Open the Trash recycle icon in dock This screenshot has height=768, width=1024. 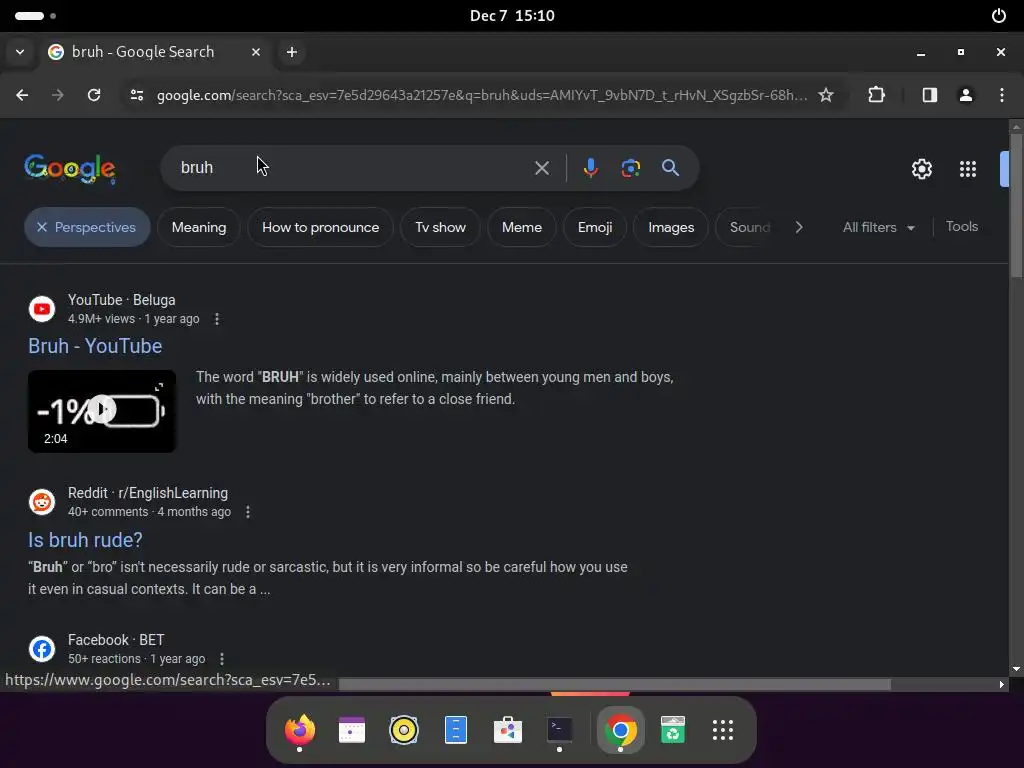click(673, 729)
